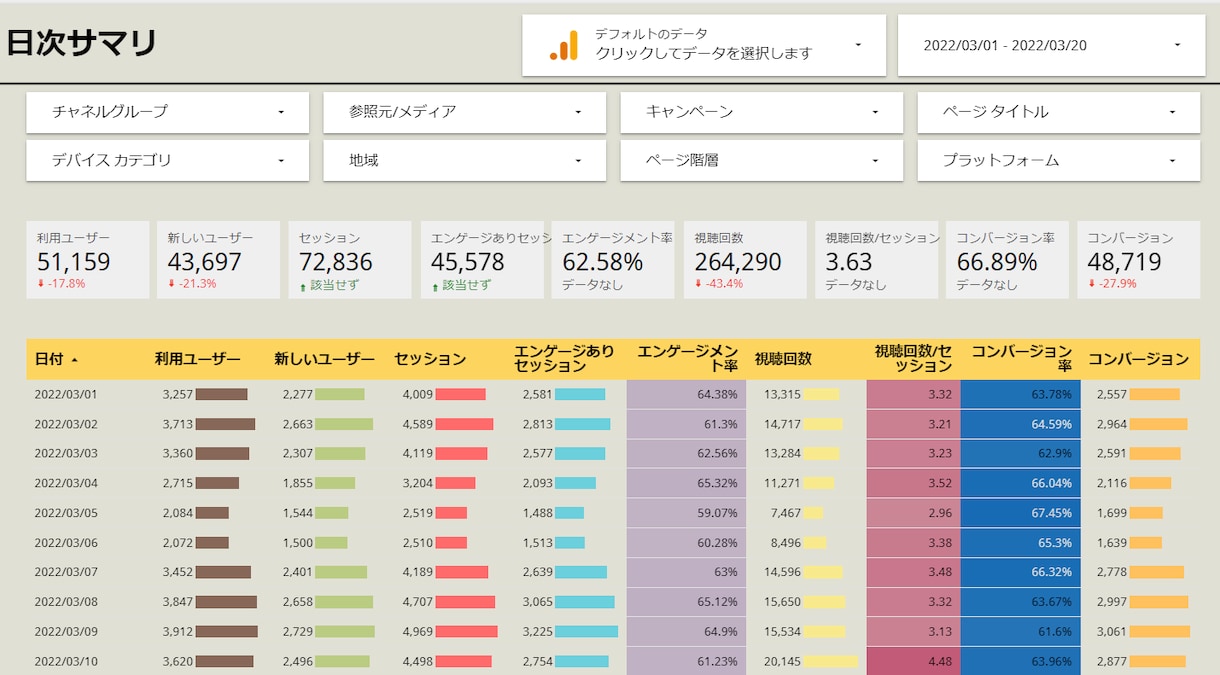Image resolution: width=1220 pixels, height=675 pixels.
Task: Click the 67.45% conversion rate cell
Action: (x=1020, y=513)
